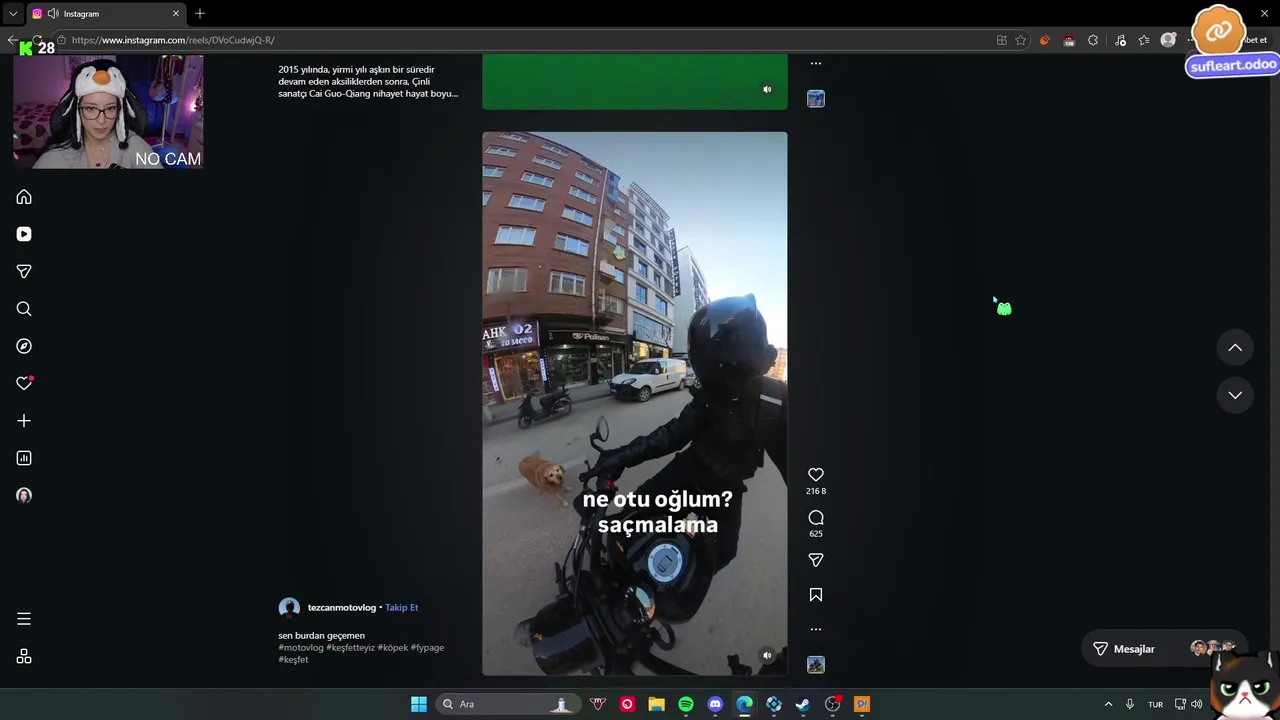Click the motorcycle reel video to pause
1280x720 pixels.
[634, 403]
